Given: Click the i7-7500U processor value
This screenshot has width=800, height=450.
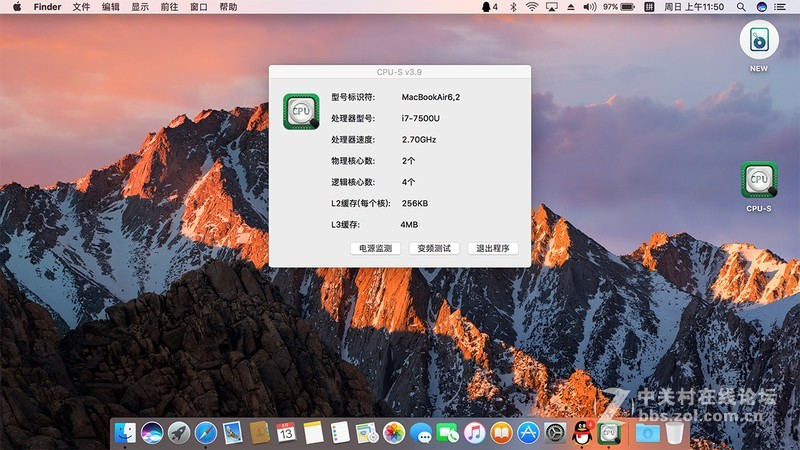Looking at the screenshot, I should pos(420,118).
